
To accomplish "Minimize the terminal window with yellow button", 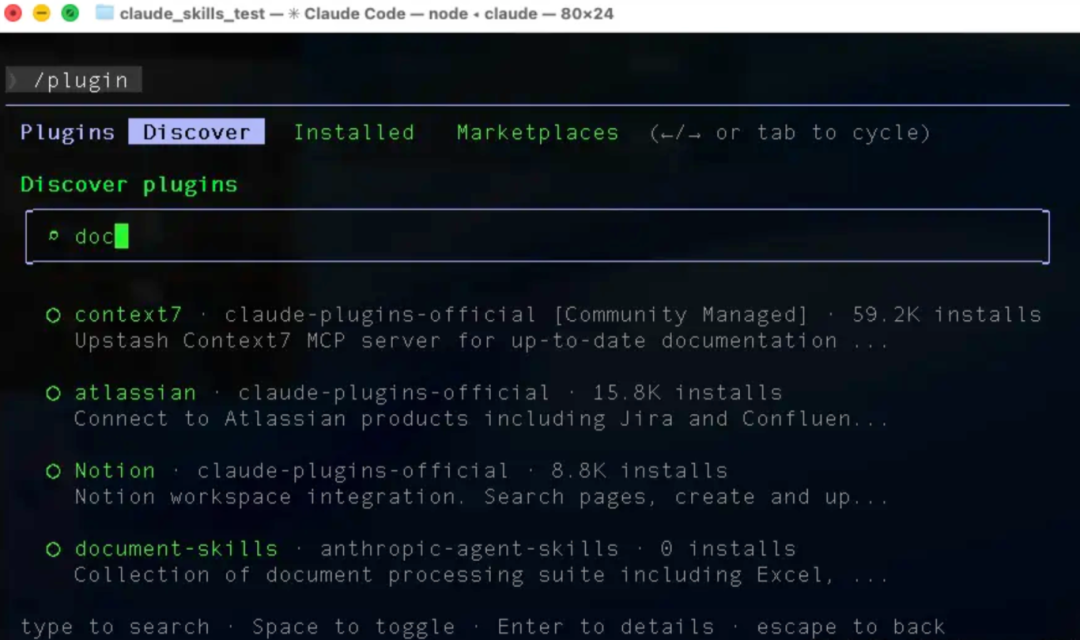I will 41,12.
